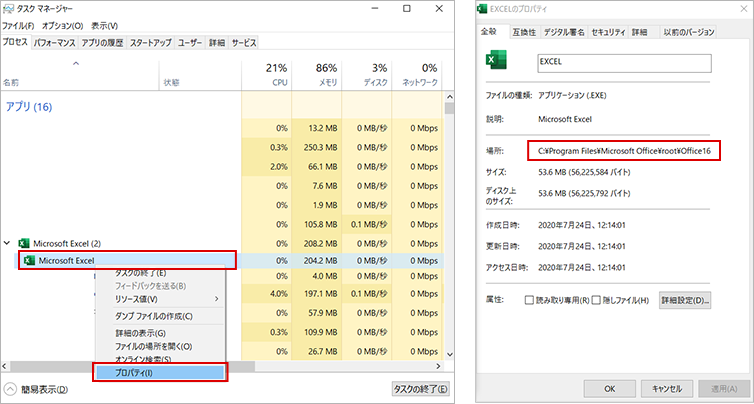Open the オプション(O) menu
This screenshot has width=754, height=404.
point(63,26)
